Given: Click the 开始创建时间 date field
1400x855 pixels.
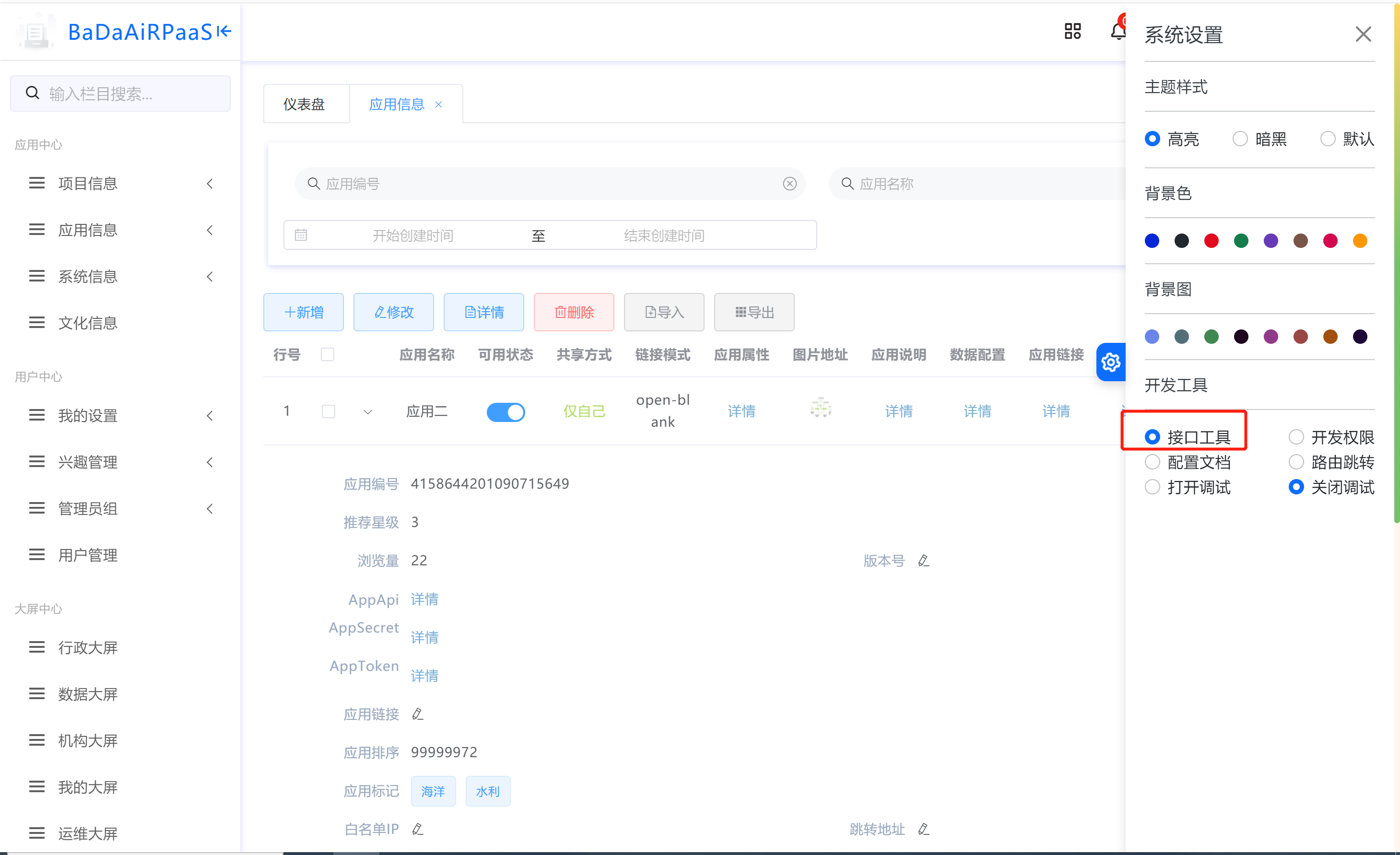Looking at the screenshot, I should (413, 235).
